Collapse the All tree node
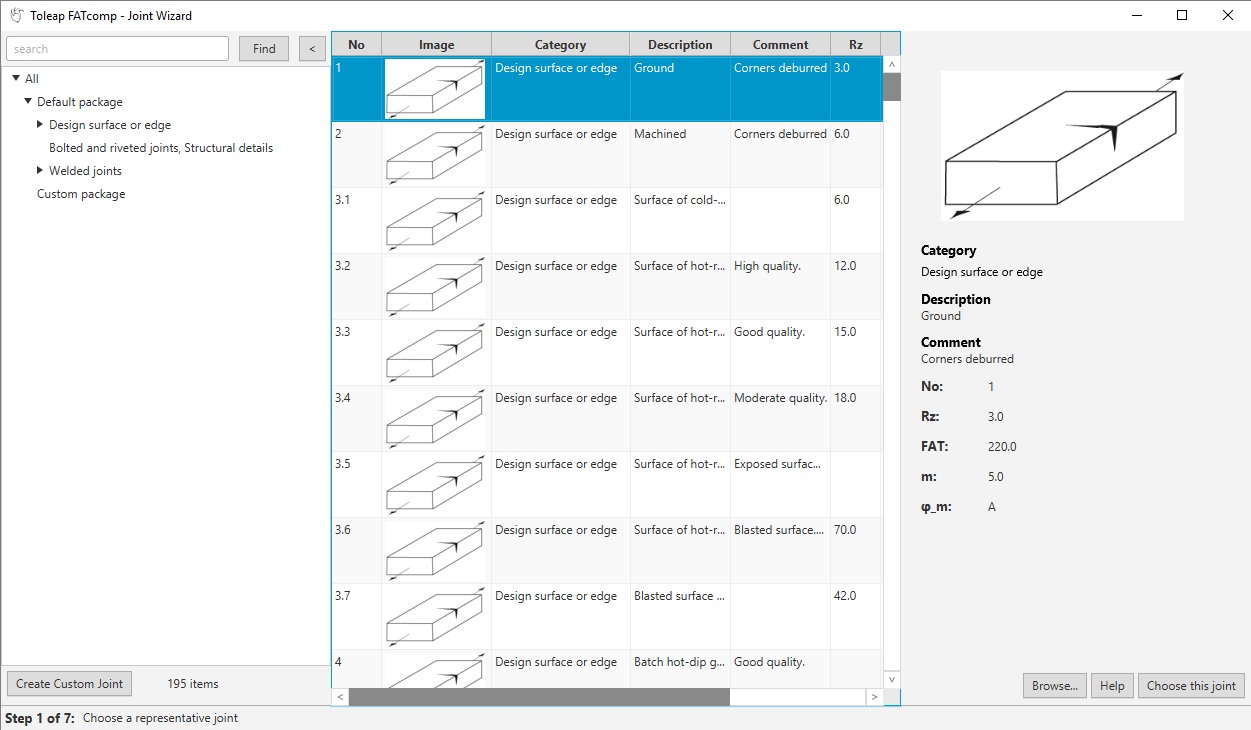The height and width of the screenshot is (730, 1251). click(x=16, y=79)
